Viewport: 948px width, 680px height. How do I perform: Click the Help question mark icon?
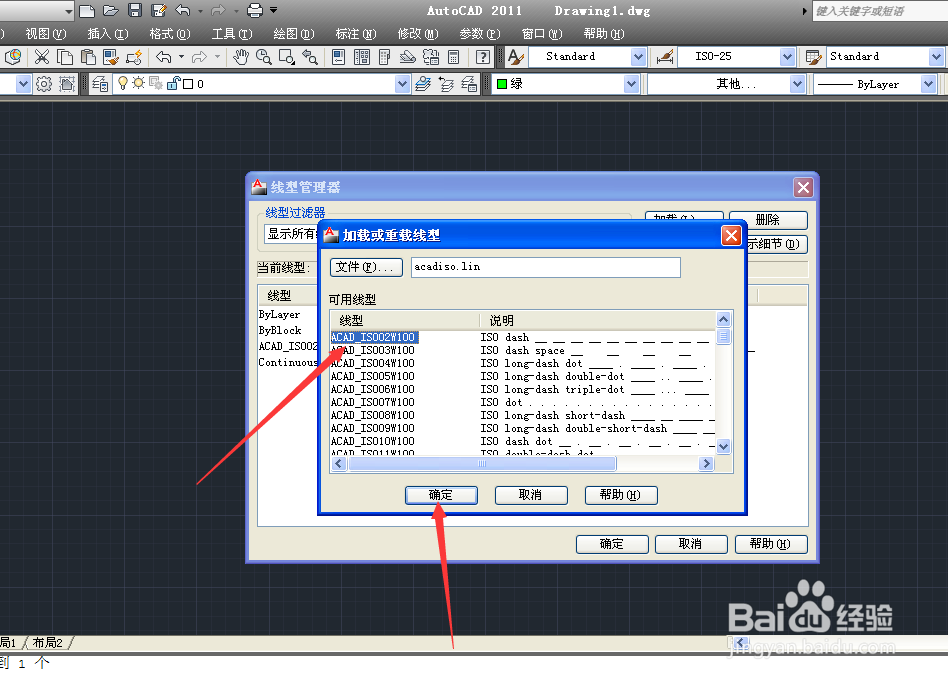[482, 57]
